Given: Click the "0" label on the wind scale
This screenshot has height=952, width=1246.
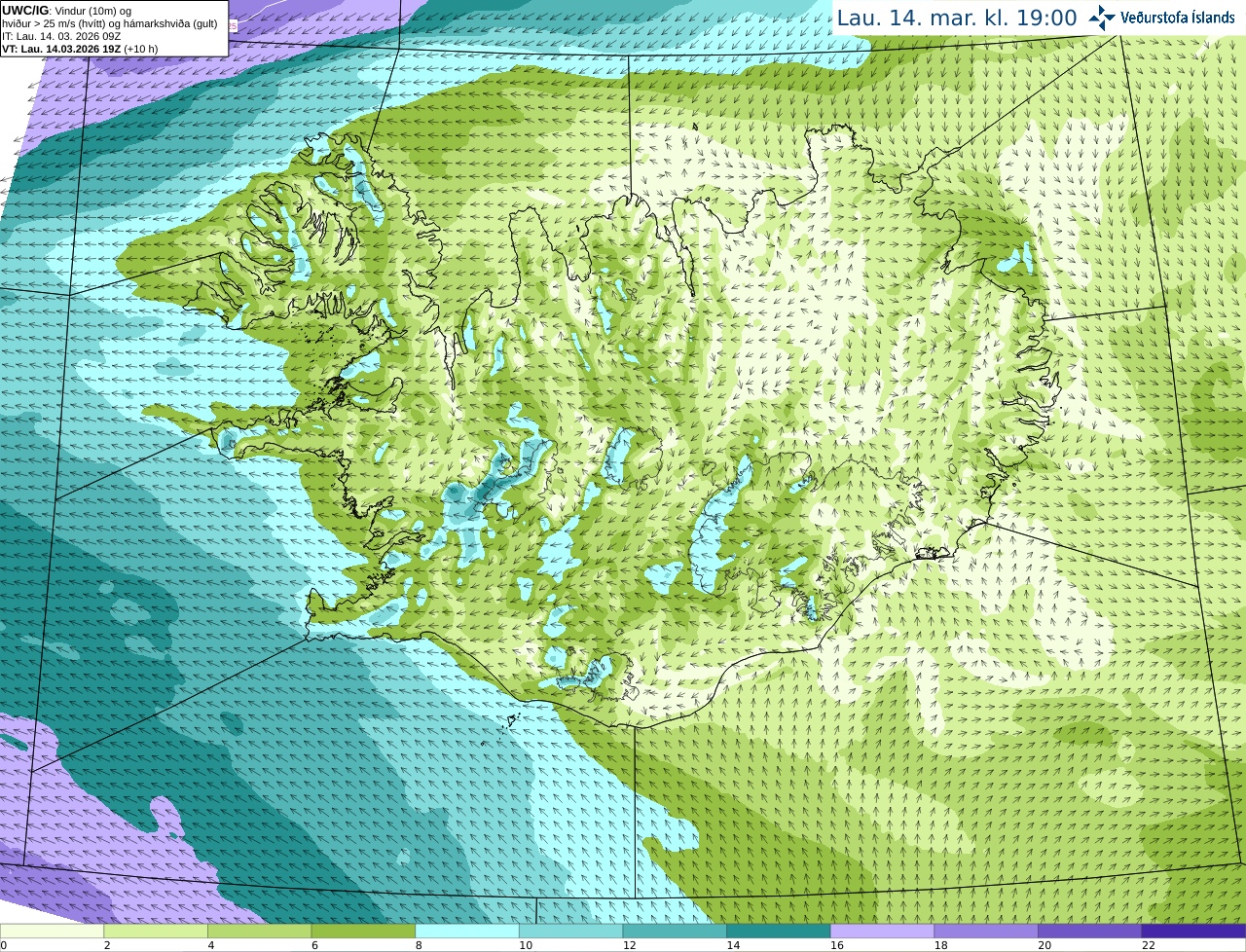Looking at the screenshot, I should [4, 945].
